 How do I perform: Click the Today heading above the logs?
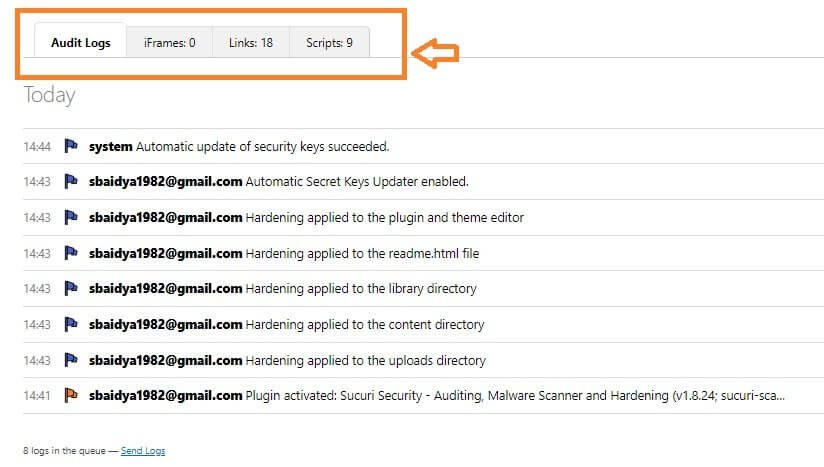pyautogui.click(x=49, y=96)
